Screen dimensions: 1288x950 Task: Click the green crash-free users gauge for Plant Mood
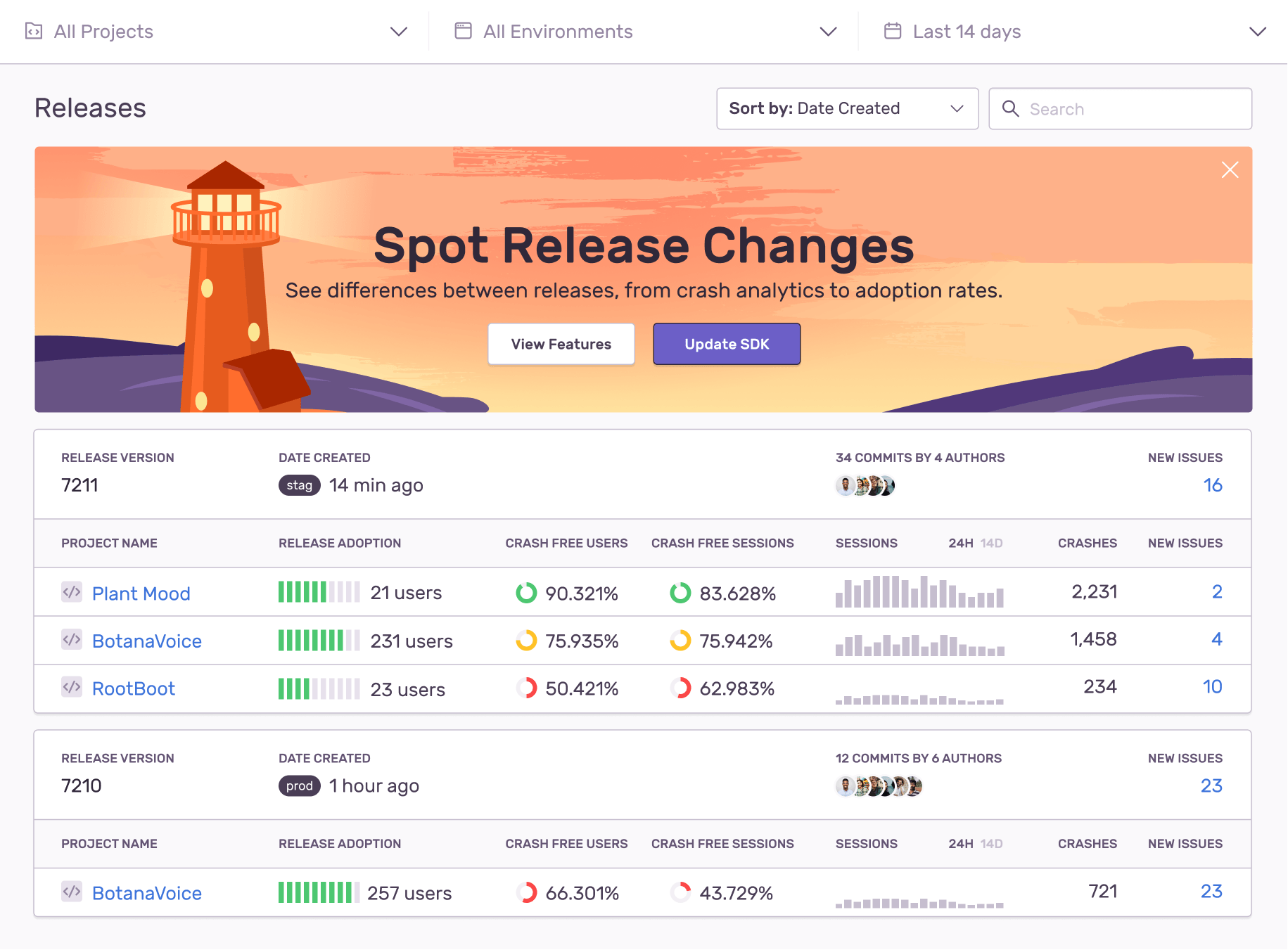pyautogui.click(x=526, y=592)
